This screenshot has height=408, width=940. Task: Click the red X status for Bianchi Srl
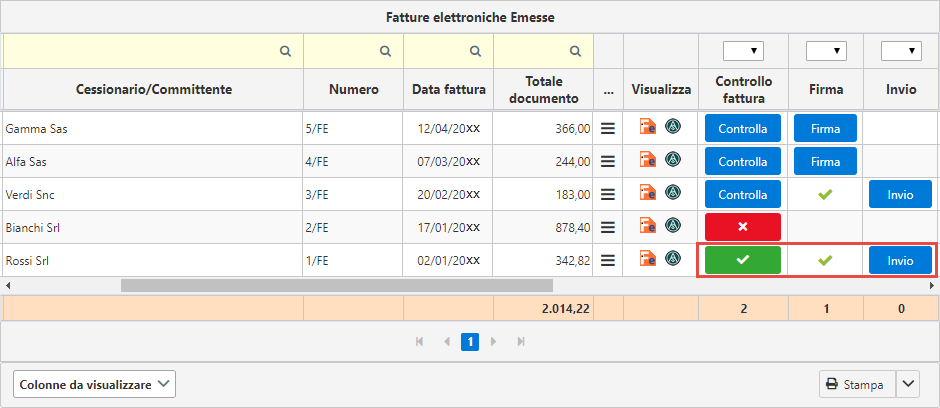click(x=743, y=227)
